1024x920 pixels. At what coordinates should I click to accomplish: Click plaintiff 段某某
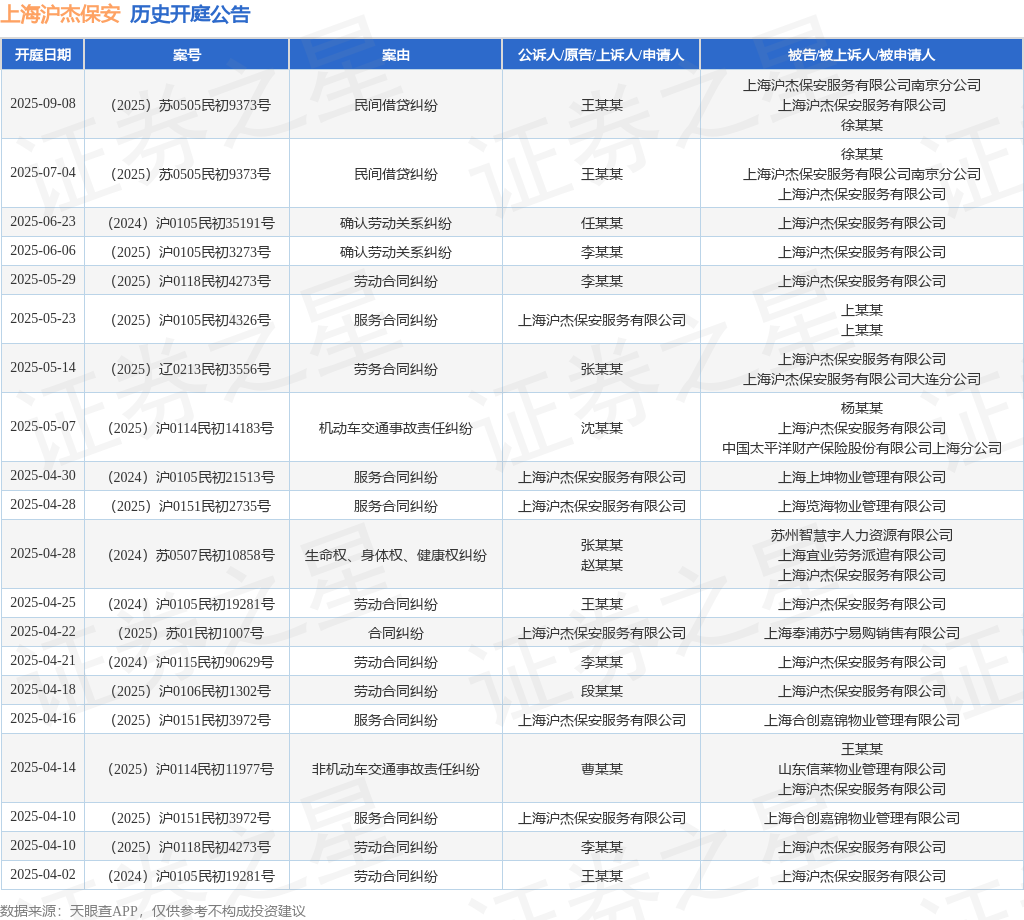click(601, 691)
